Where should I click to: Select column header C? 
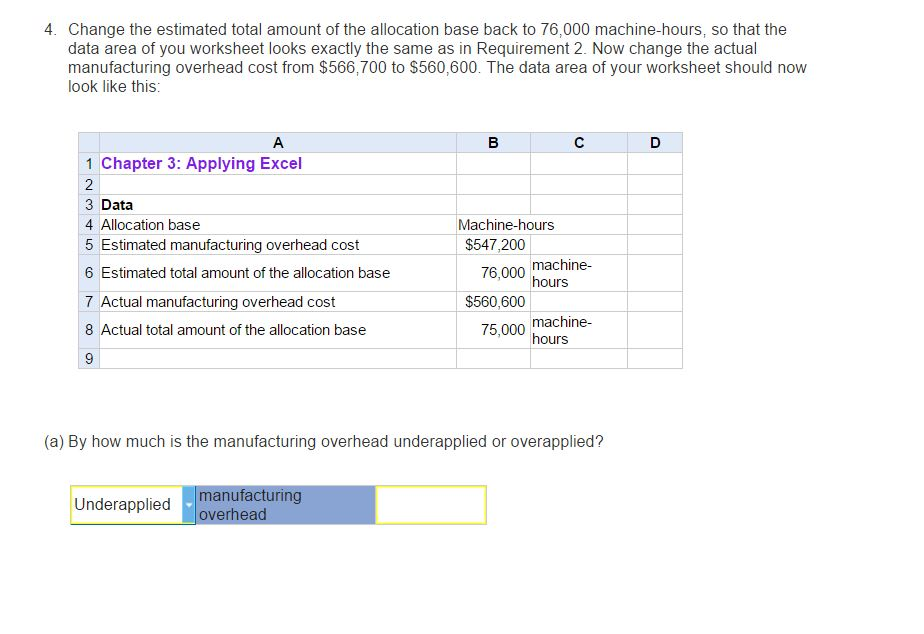[x=578, y=142]
